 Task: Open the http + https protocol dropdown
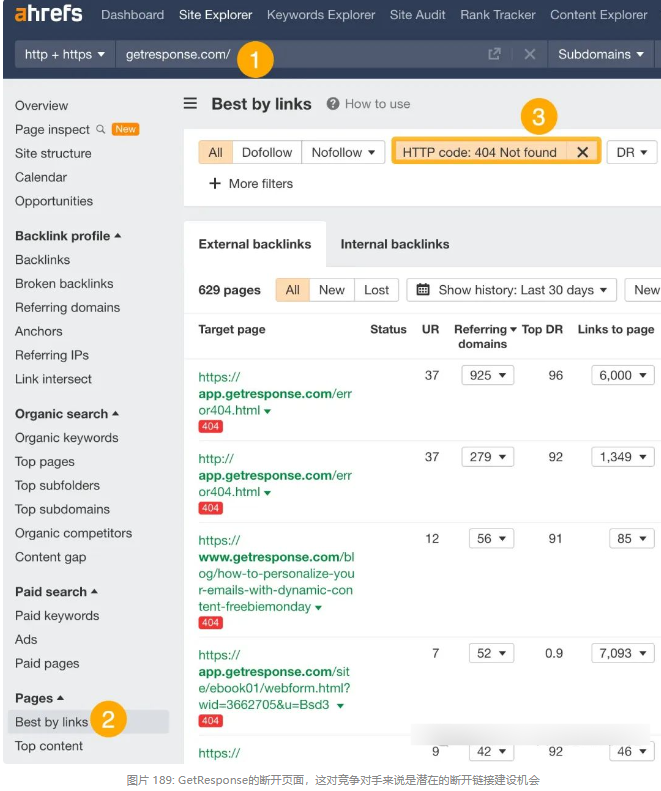point(64,54)
